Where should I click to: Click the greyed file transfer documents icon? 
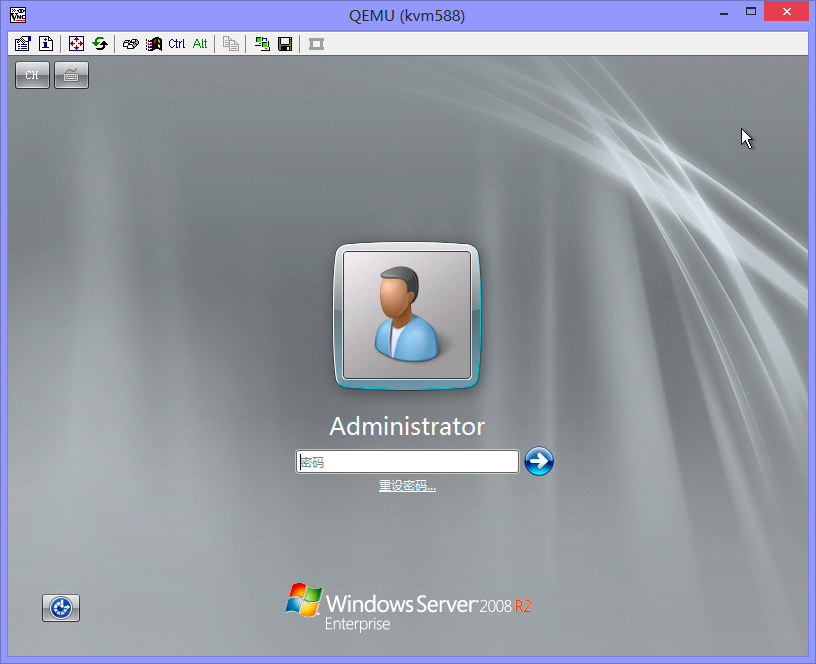click(x=231, y=44)
